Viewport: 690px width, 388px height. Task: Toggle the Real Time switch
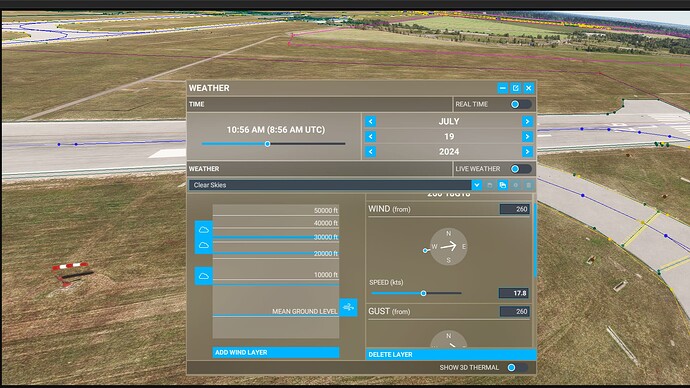tap(521, 104)
